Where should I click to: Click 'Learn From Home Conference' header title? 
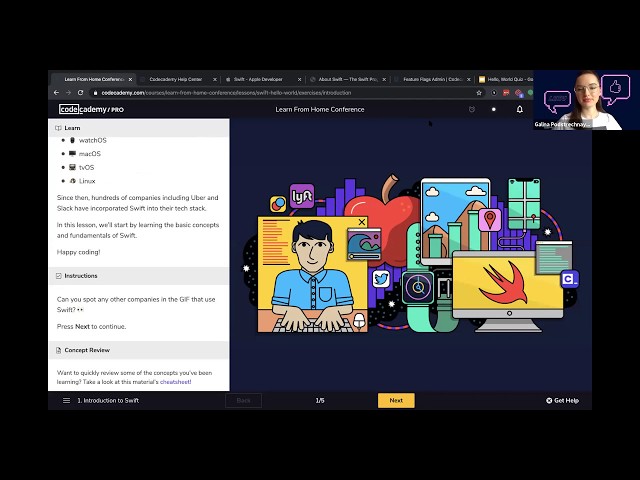(x=320, y=109)
